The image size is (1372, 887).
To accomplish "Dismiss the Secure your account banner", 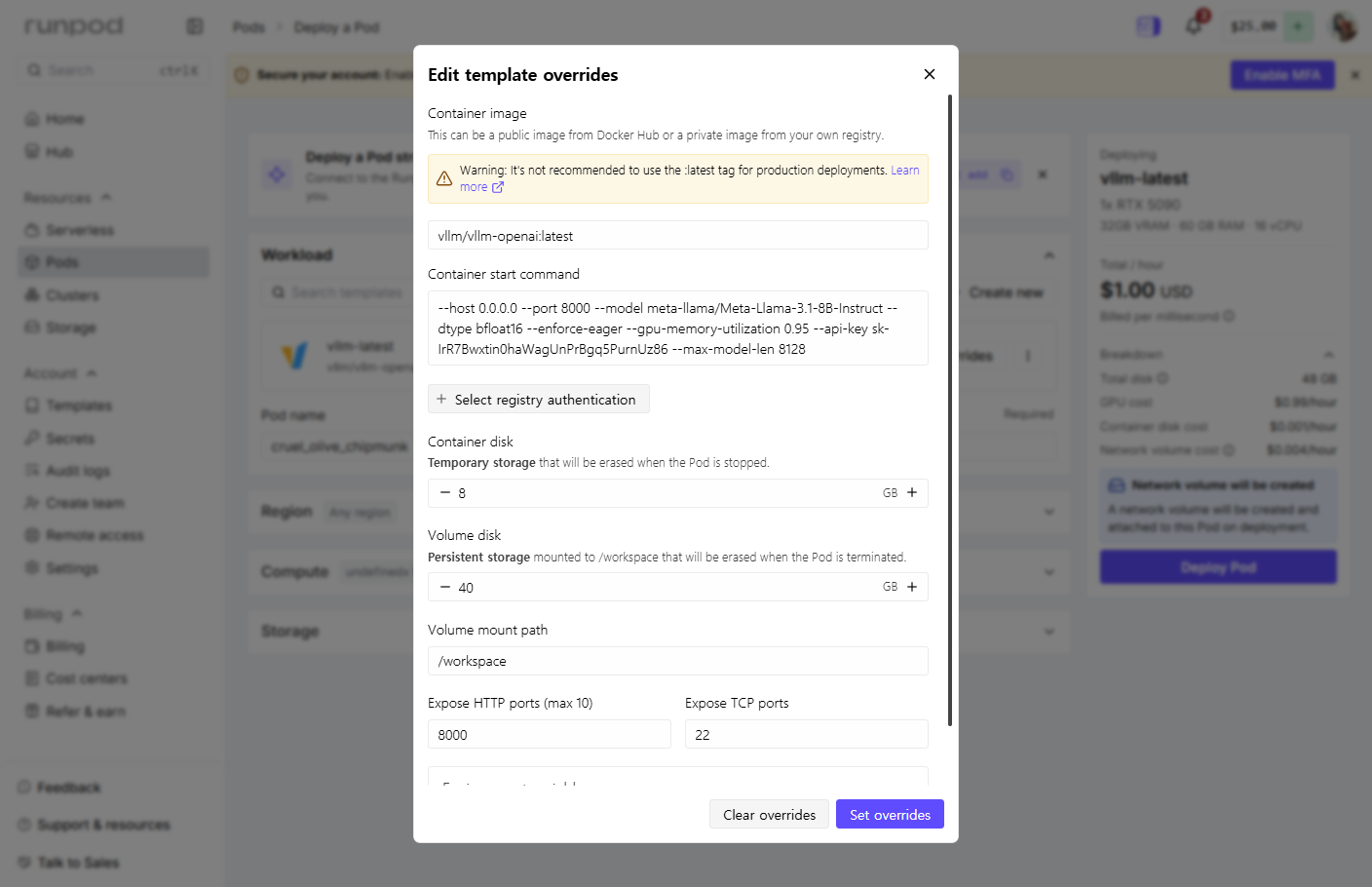I will (x=1355, y=75).
